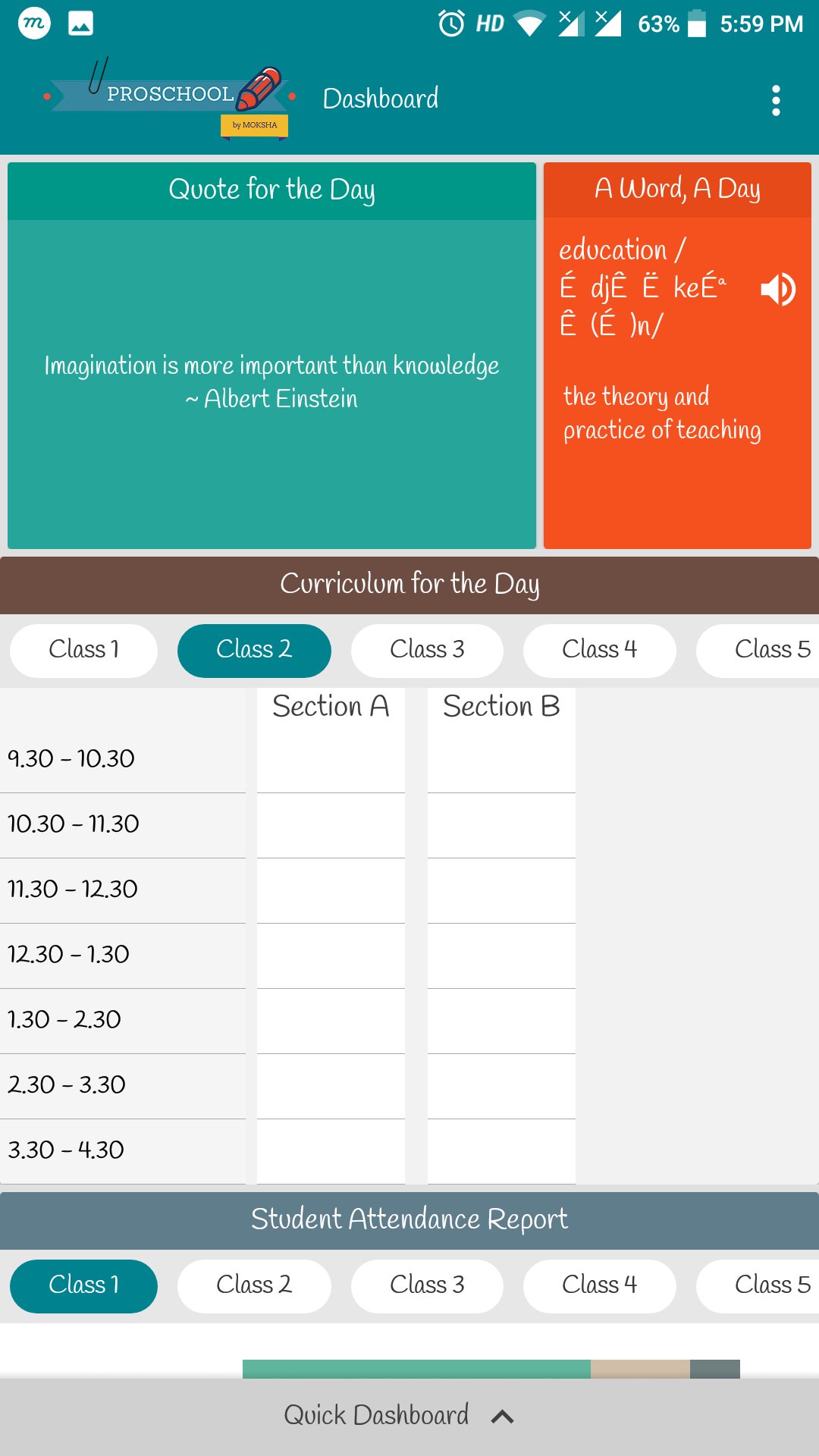Viewport: 819px width, 1456px height.
Task: Show Class 4 attendance report
Action: [599, 1285]
